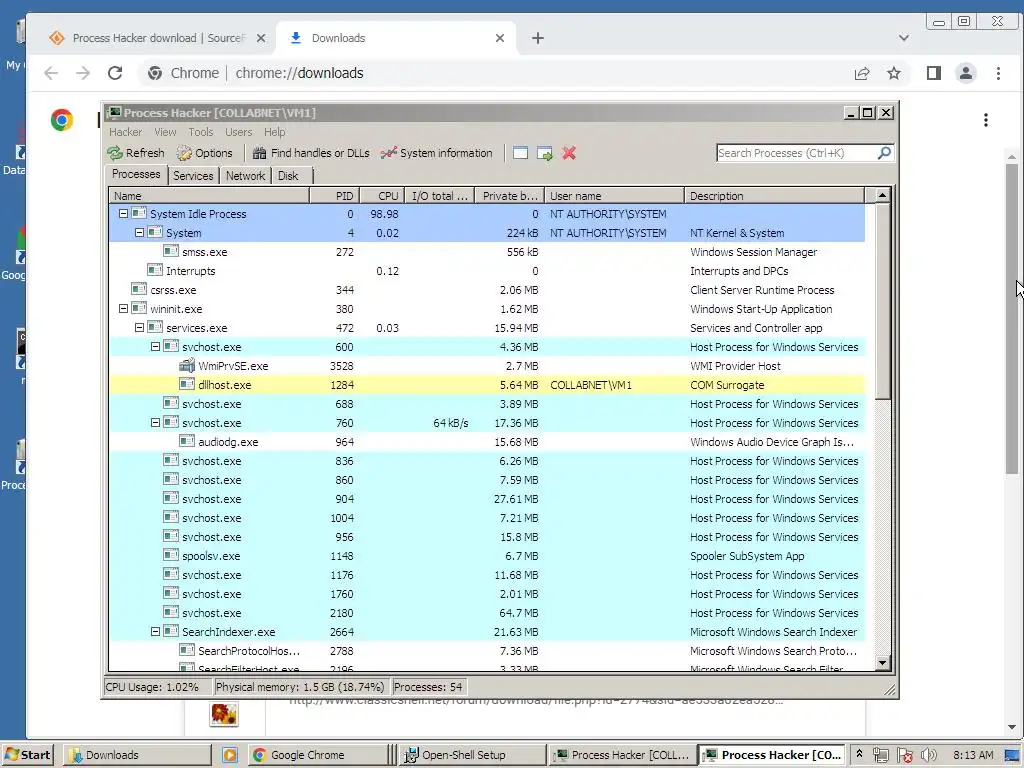Open the Help menu
This screenshot has height=768, width=1024.
click(274, 132)
